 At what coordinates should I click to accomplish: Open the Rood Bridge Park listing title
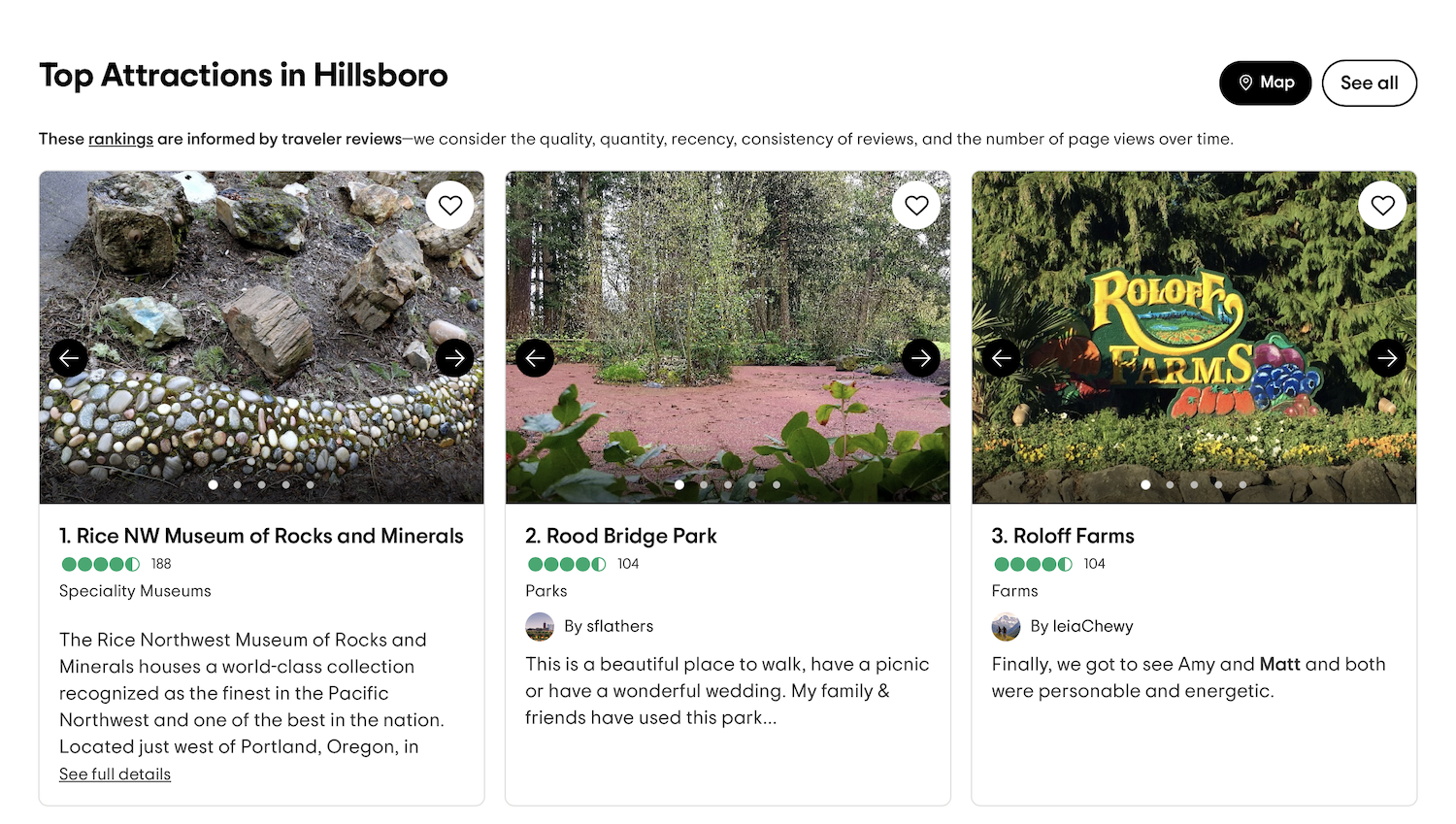point(621,536)
